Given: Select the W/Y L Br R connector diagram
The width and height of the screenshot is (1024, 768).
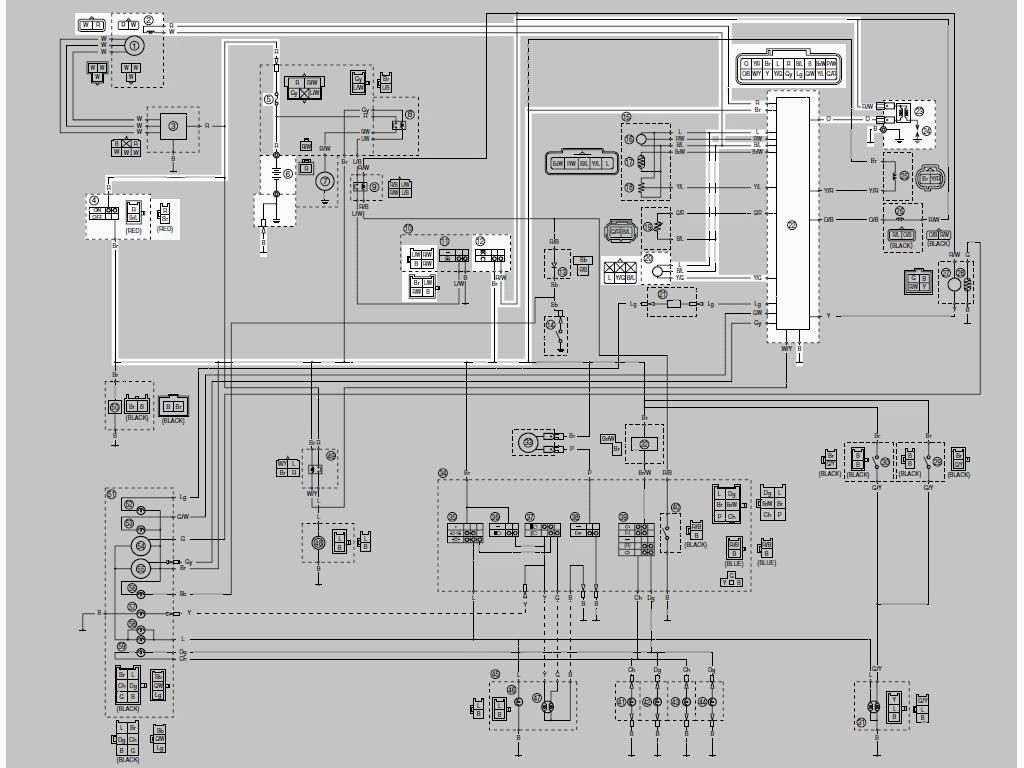Looking at the screenshot, I should pos(288,468).
